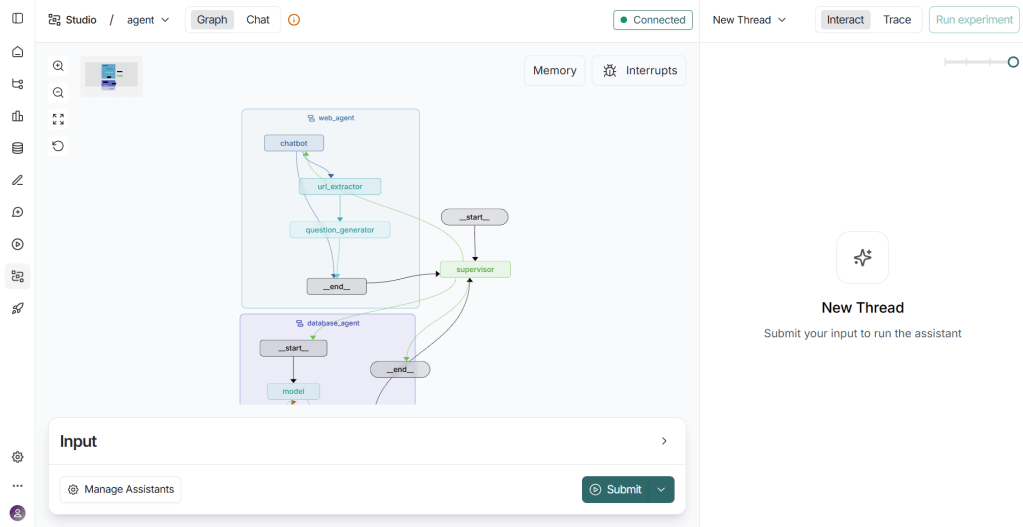
Task: Open the Playground play icon
Action: click(17, 244)
